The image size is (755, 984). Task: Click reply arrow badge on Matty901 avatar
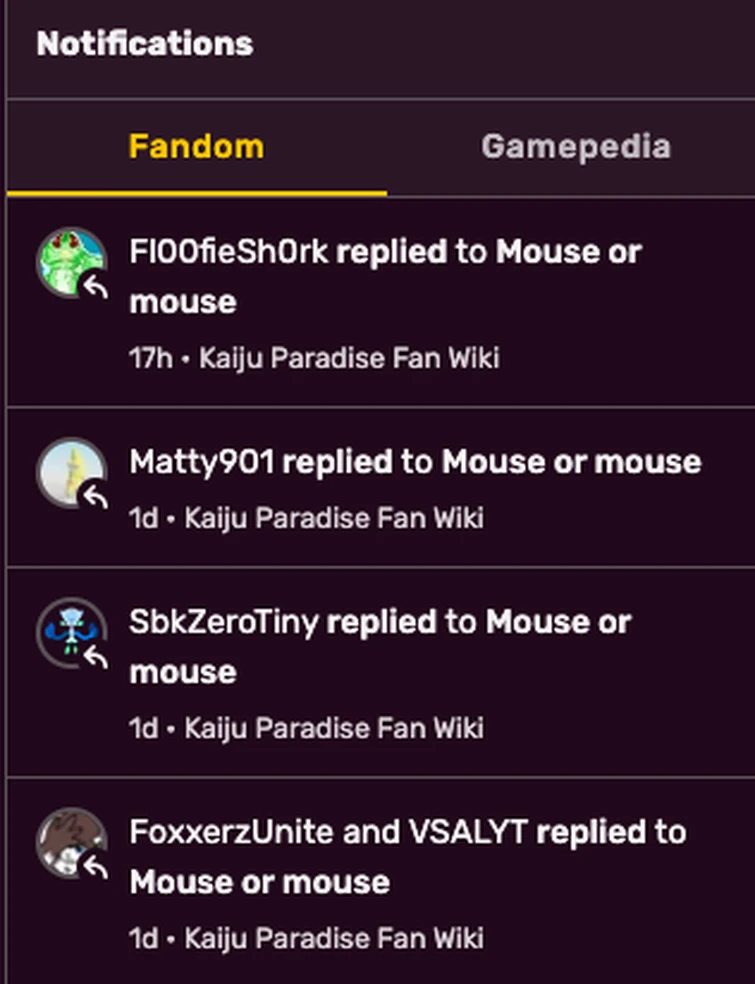click(95, 495)
